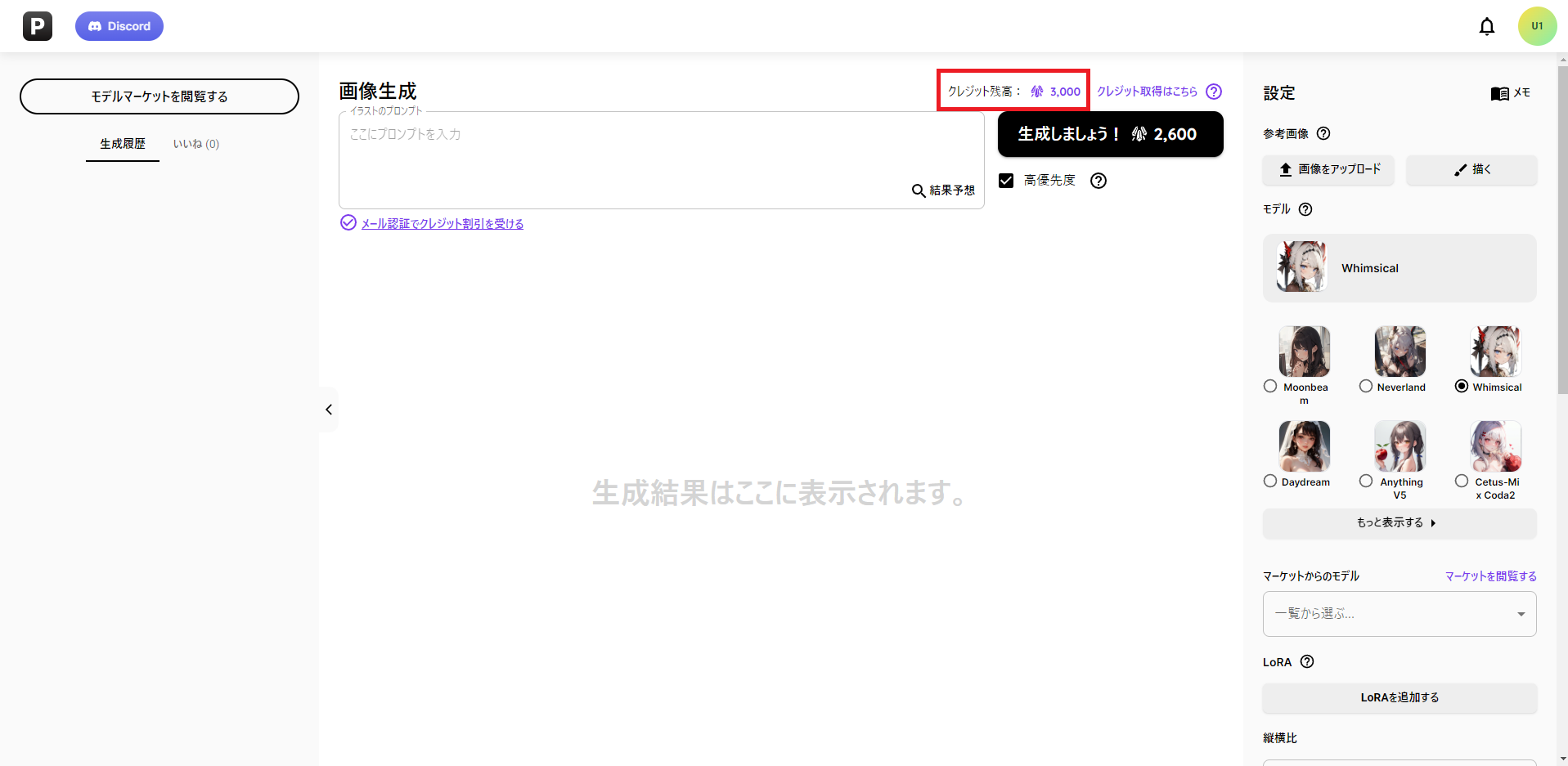The width and height of the screenshot is (1568, 766).
Task: Click help icon next to LoRA
Action: point(1307,661)
